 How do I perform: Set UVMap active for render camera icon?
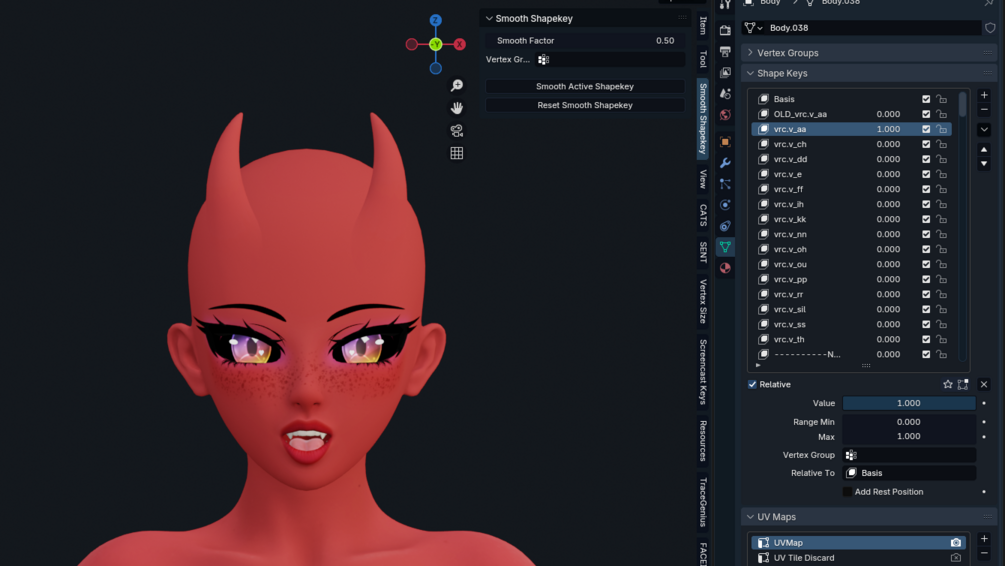pos(956,543)
